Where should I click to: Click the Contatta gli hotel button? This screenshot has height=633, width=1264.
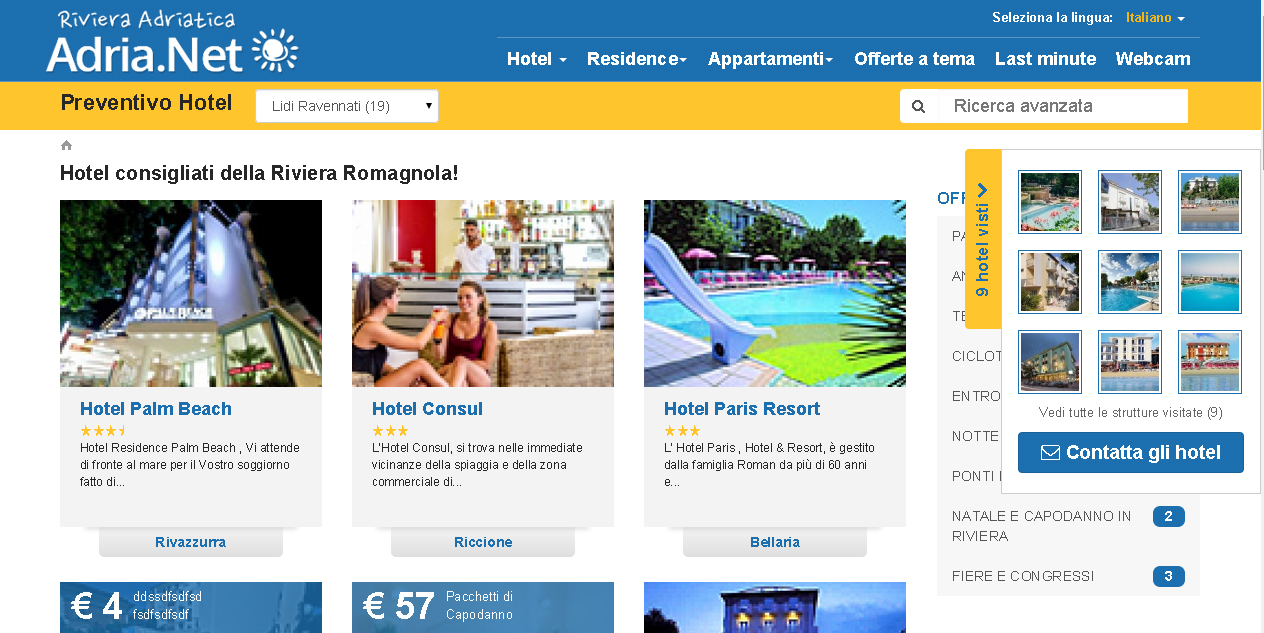[1131, 452]
